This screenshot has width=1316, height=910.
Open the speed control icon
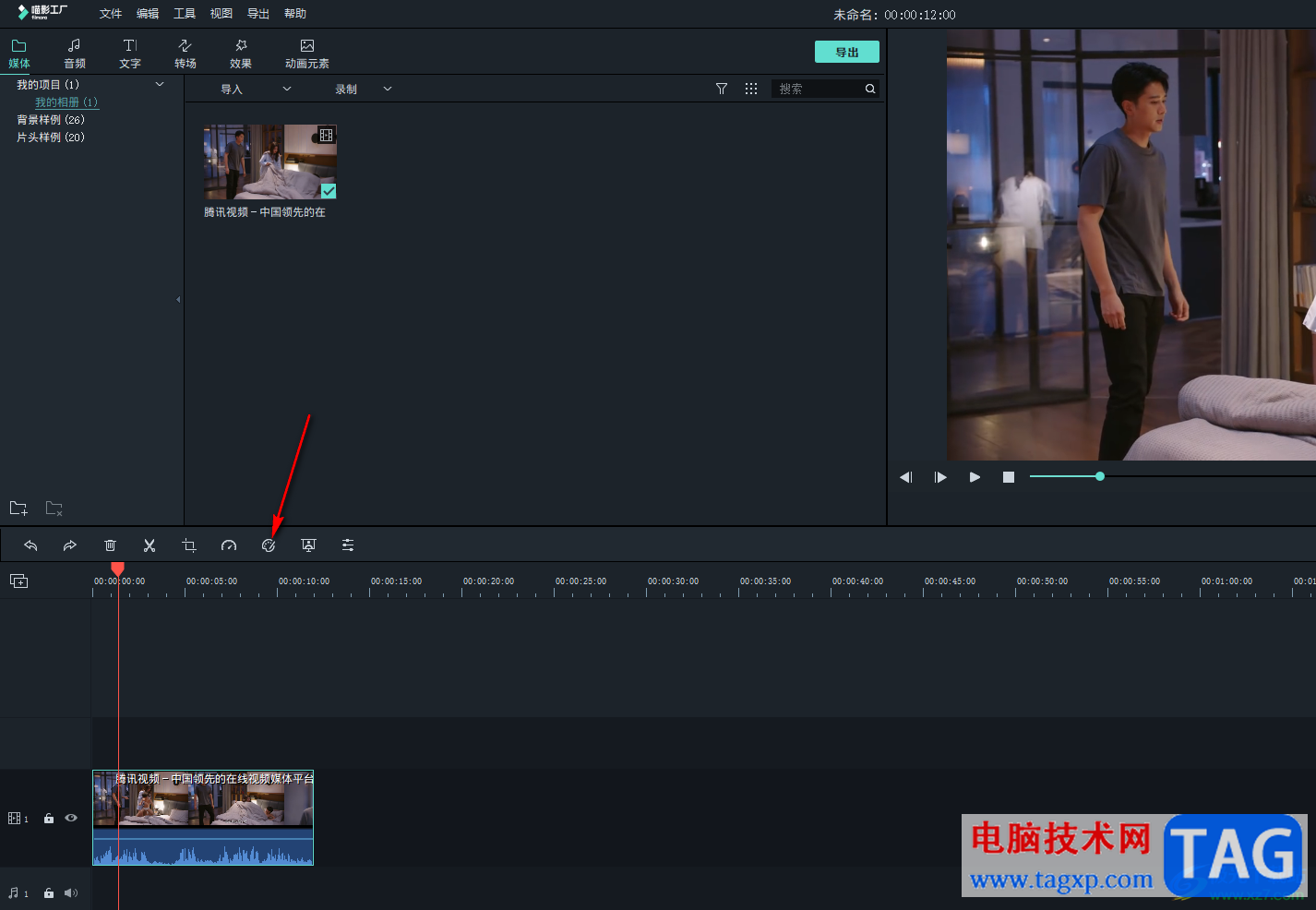click(x=229, y=545)
